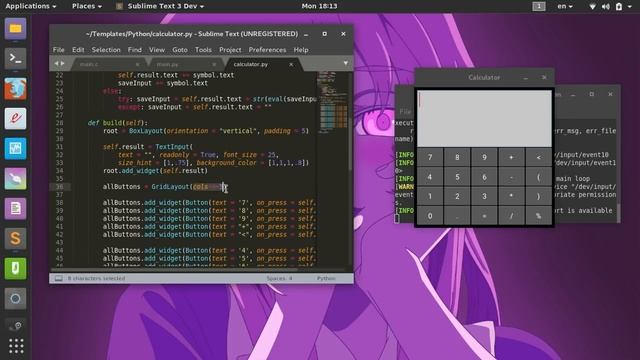The image size is (640, 360).
Task: Switch to Sublime Text via dock icon
Action: 16,238
